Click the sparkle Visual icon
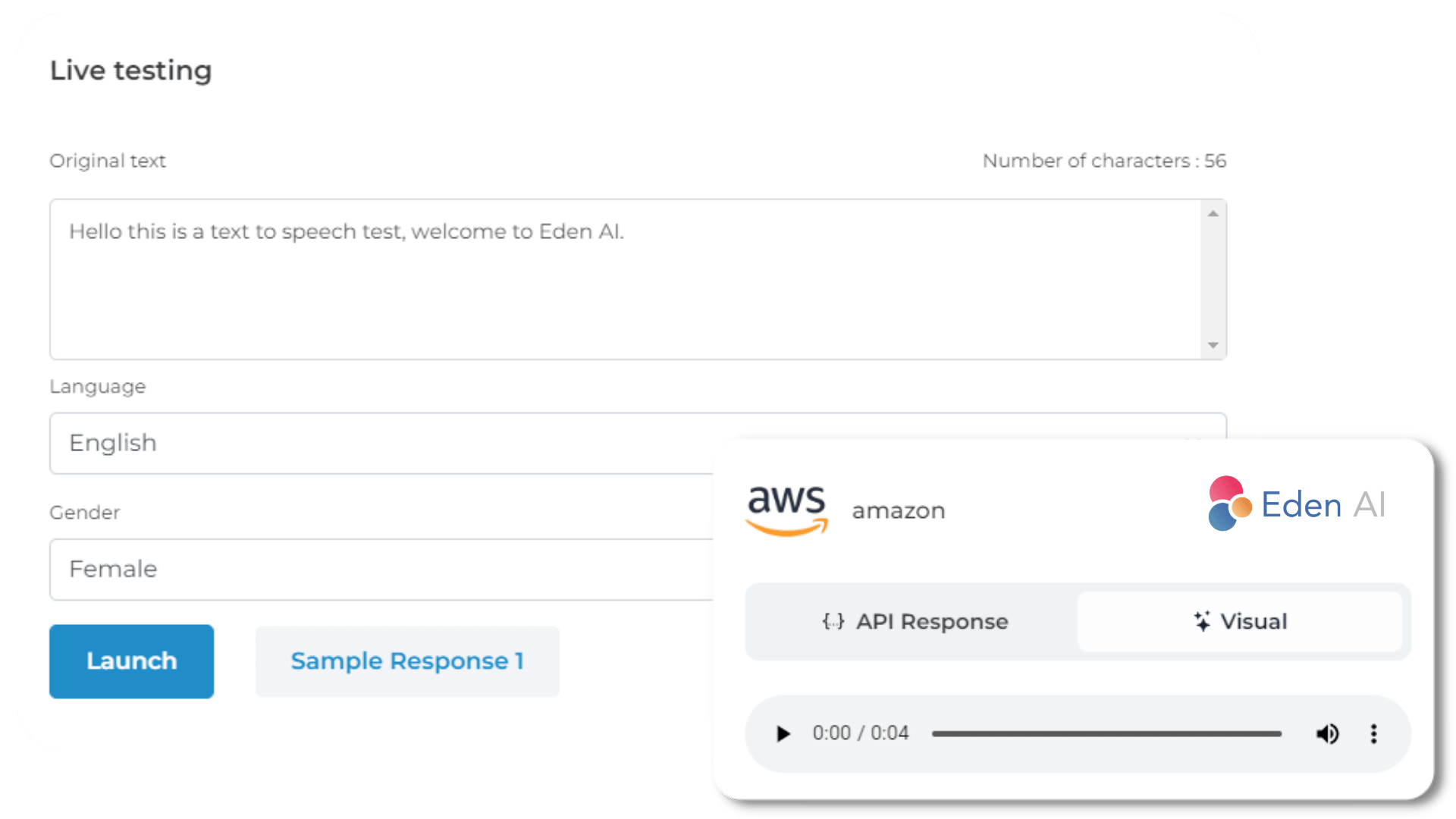 1202,622
